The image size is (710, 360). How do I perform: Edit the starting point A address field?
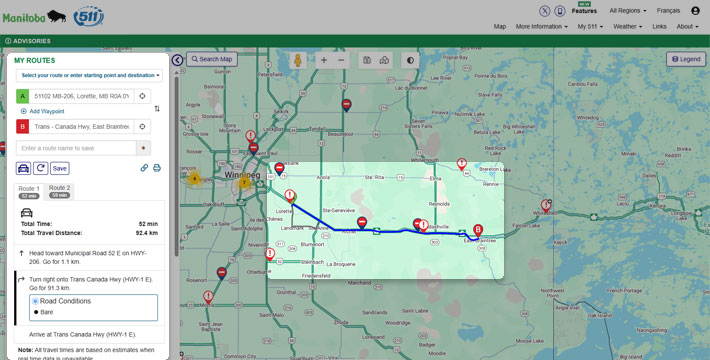coord(82,96)
